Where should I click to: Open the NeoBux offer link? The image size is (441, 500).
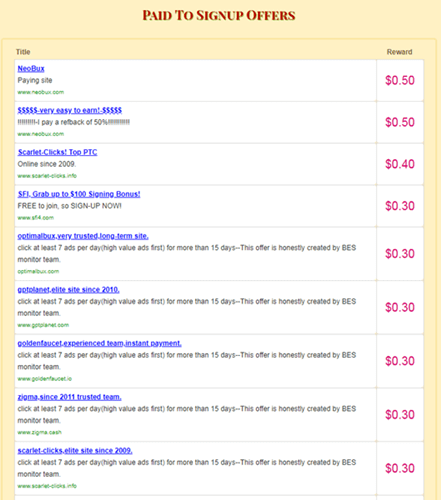[31, 69]
